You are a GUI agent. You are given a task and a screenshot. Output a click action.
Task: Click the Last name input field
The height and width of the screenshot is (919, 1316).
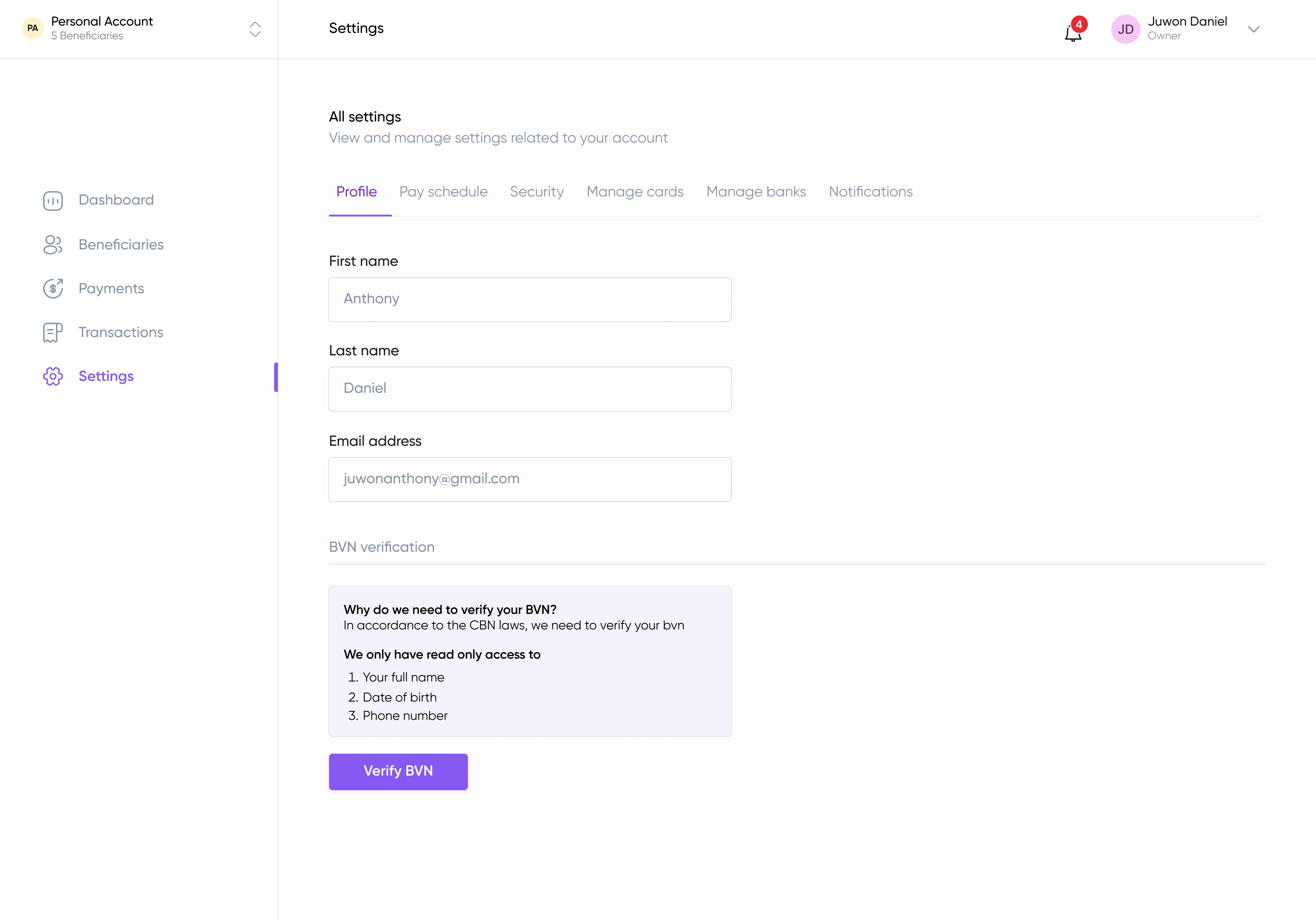[x=530, y=389]
